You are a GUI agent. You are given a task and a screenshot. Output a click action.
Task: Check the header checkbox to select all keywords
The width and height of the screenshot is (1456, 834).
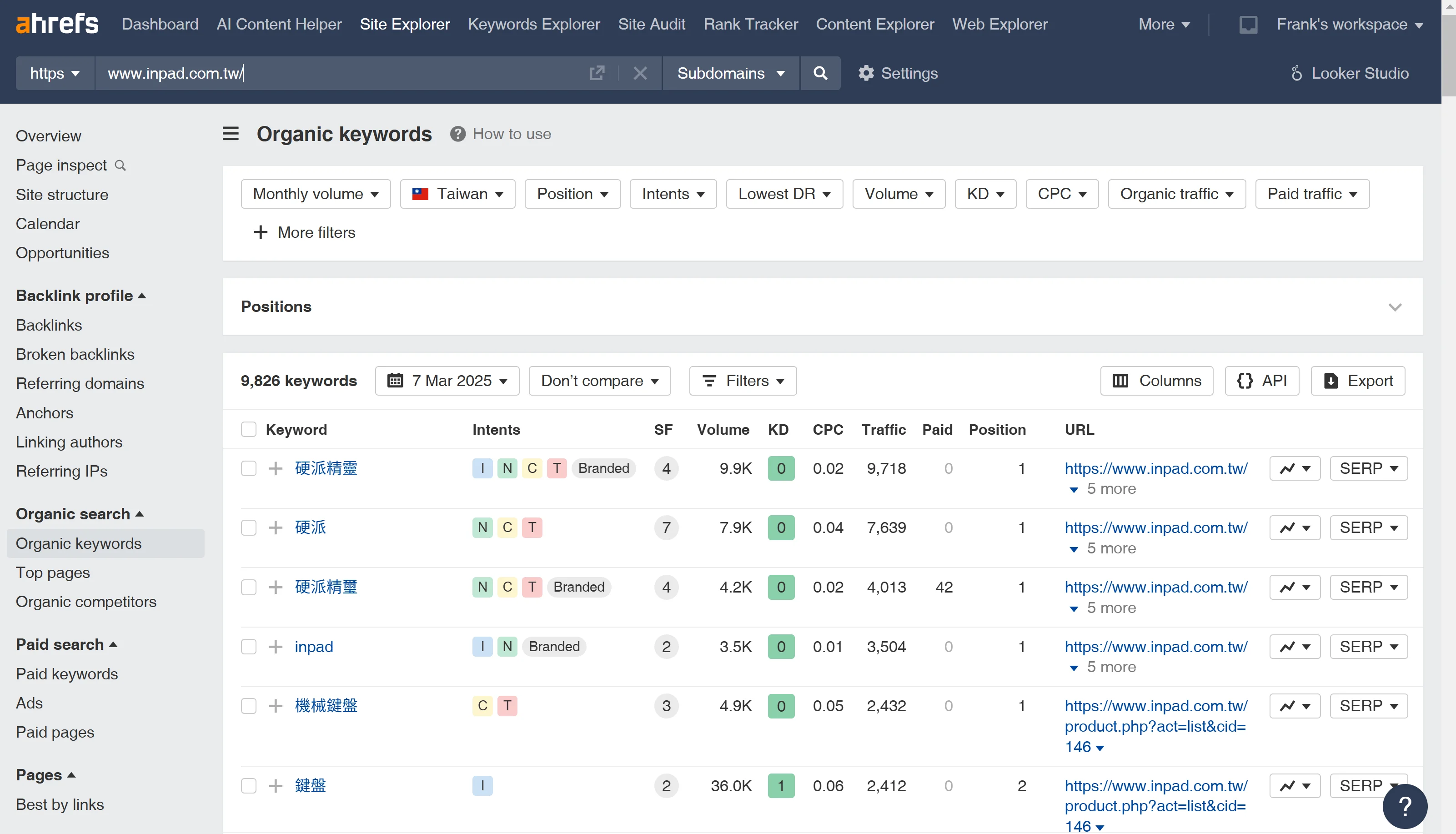[248, 429]
